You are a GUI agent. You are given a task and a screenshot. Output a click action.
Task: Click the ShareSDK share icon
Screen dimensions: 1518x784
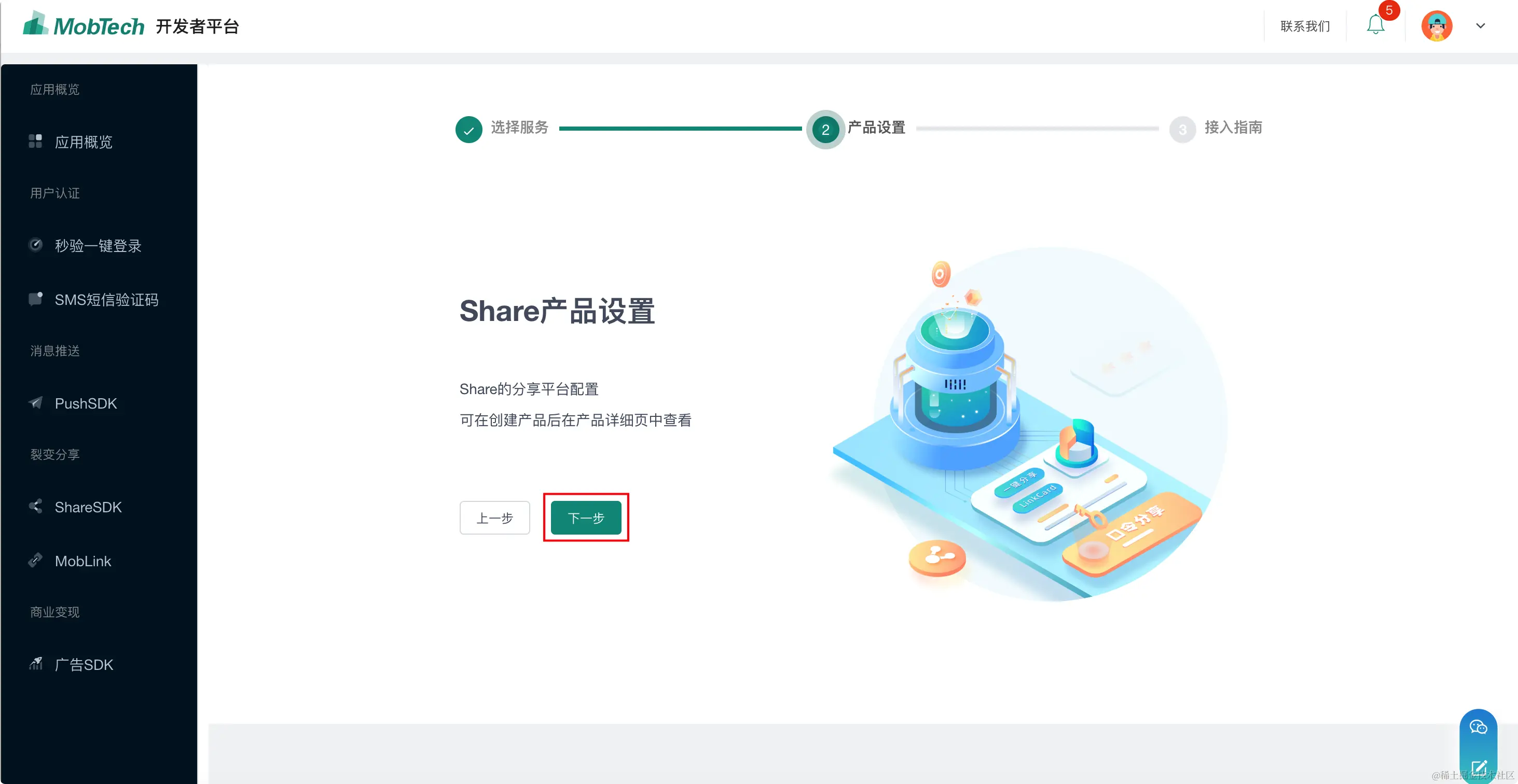[x=35, y=507]
